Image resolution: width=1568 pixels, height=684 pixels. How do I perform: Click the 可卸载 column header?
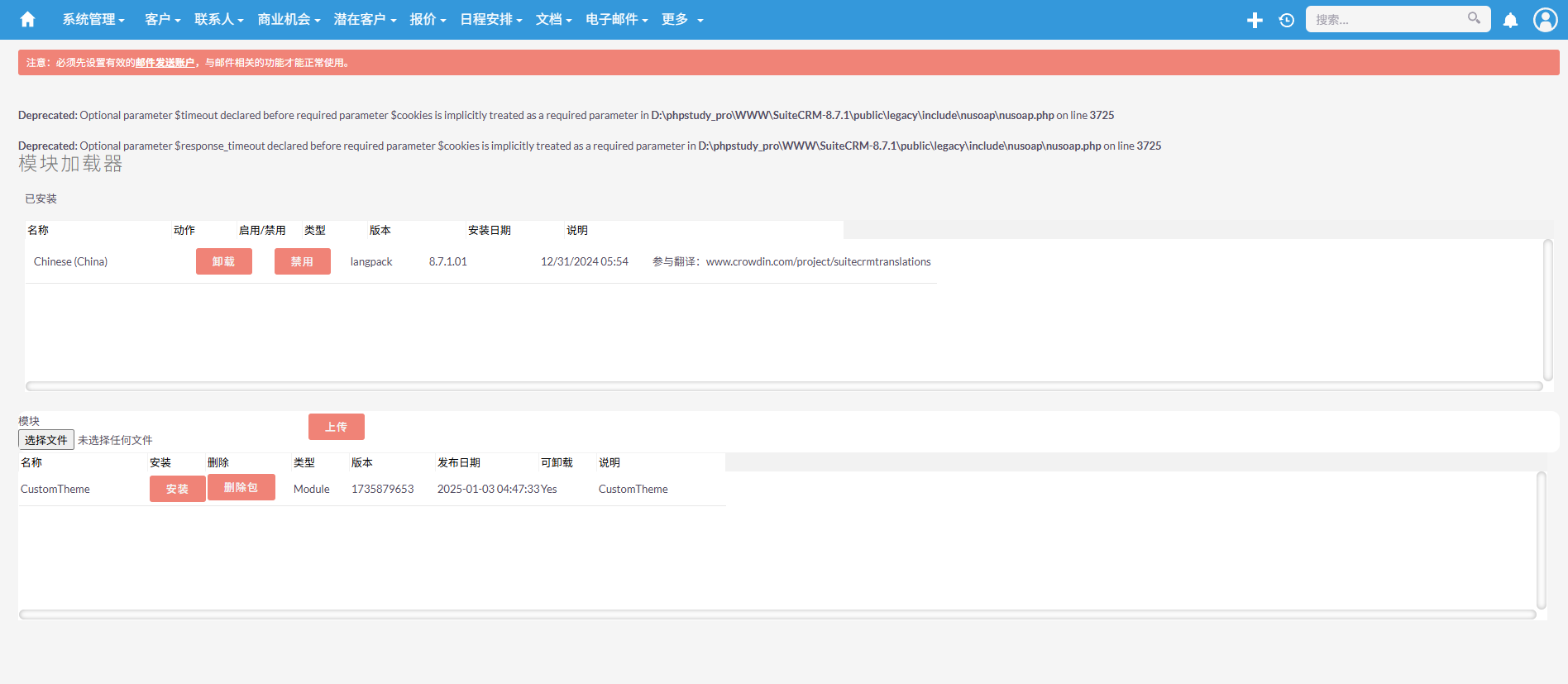557,462
